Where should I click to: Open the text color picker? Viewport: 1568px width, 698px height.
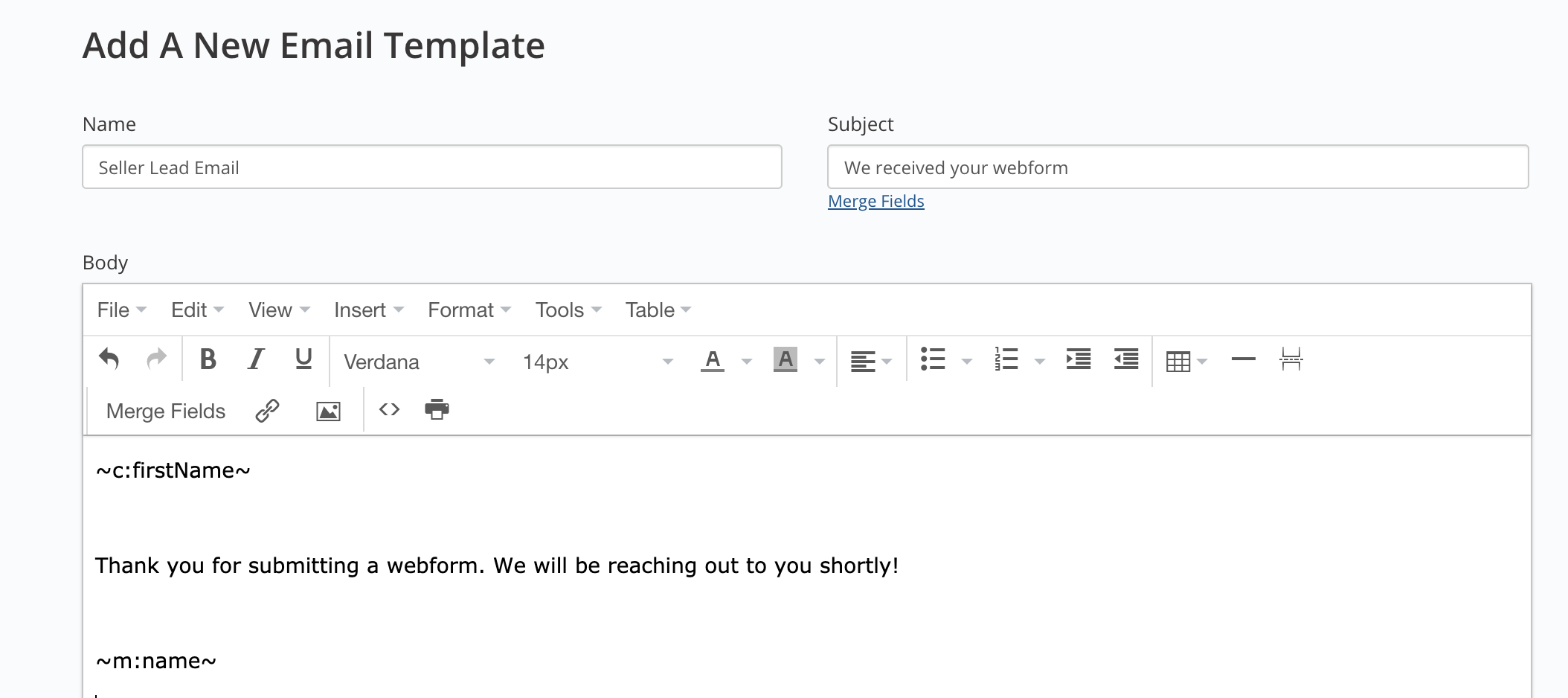coord(712,360)
